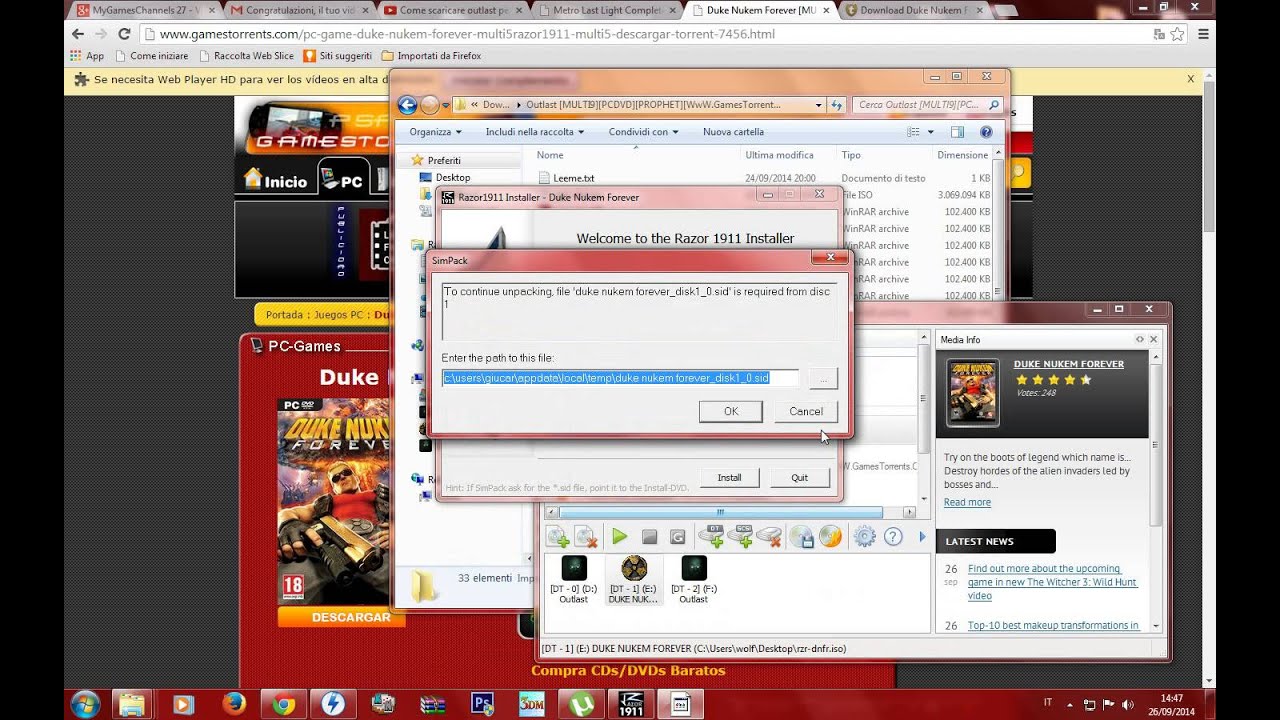Click the Add Image icon in Daemon Tools
Viewport: 1280px width, 720px height.
pos(557,537)
